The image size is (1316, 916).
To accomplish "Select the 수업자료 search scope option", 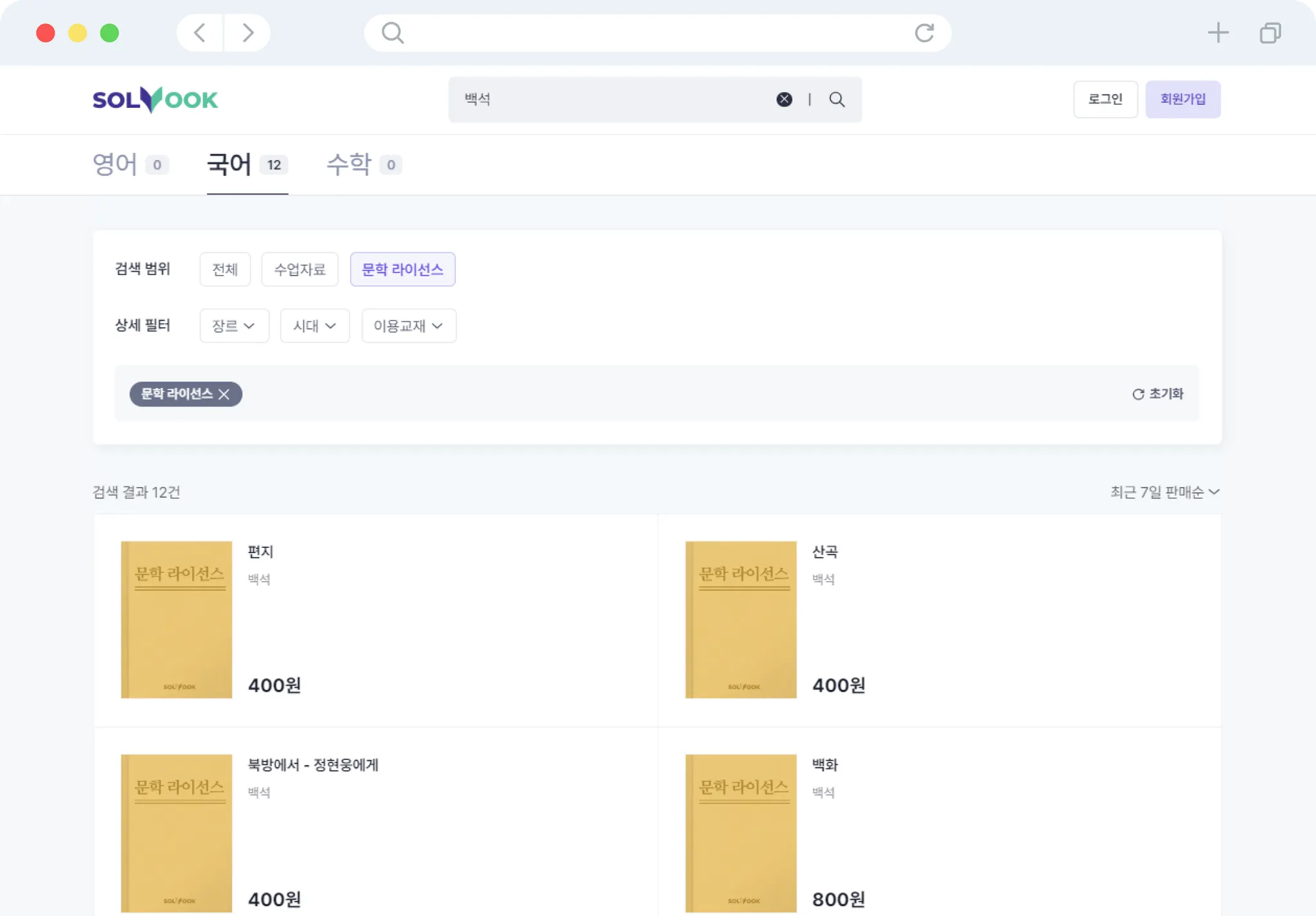I will click(x=299, y=269).
